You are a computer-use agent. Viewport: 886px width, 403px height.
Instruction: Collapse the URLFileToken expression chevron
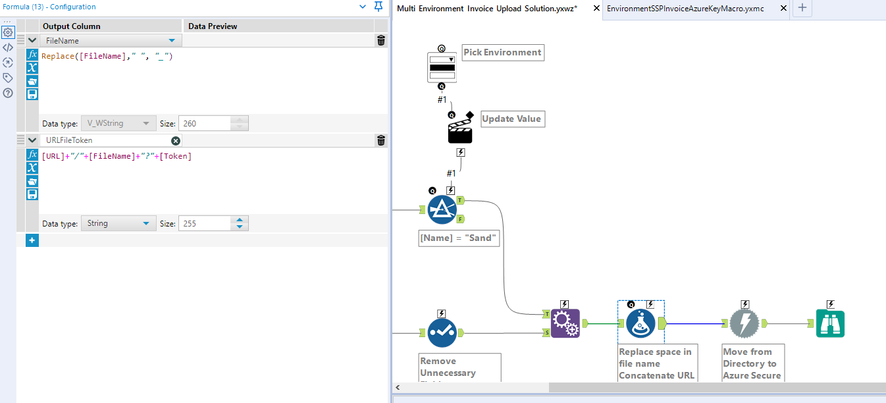pyautogui.click(x=32, y=140)
